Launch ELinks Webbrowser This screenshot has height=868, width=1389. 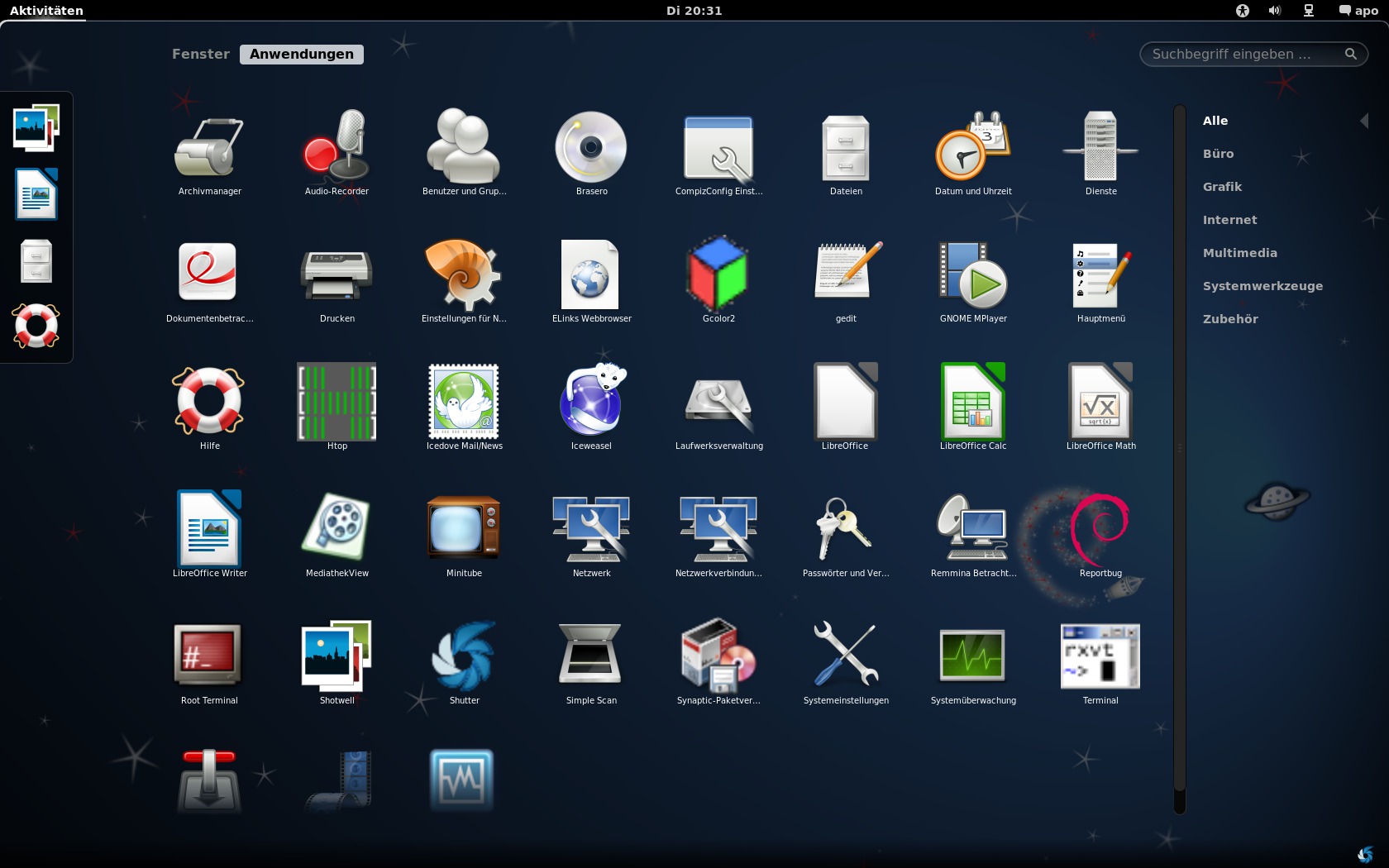tap(591, 280)
